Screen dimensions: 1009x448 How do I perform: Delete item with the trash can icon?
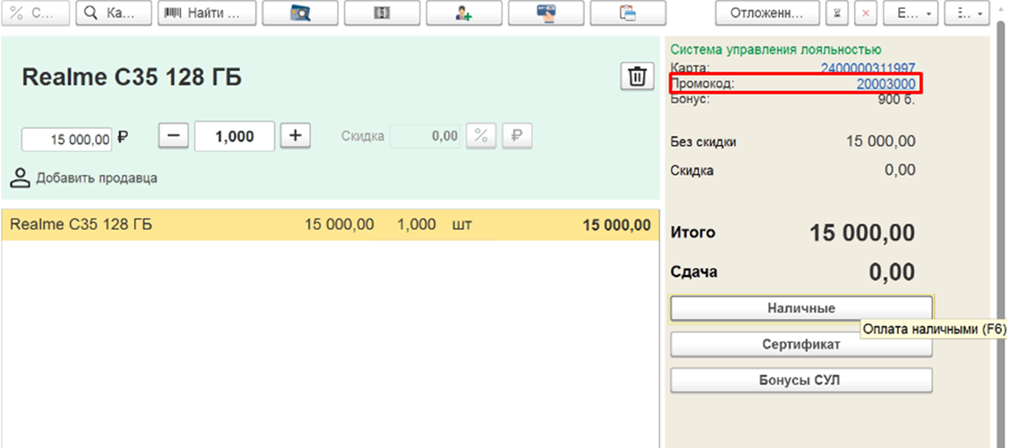pyautogui.click(x=637, y=76)
